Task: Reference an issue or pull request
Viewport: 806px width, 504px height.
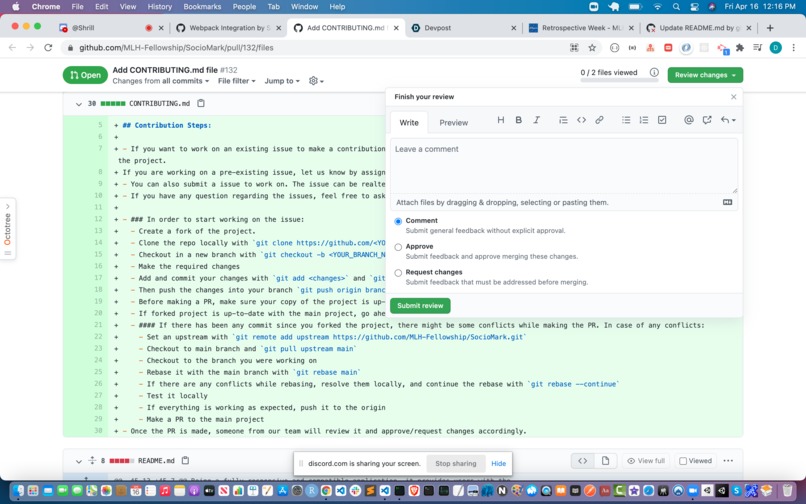Action: click(707, 120)
